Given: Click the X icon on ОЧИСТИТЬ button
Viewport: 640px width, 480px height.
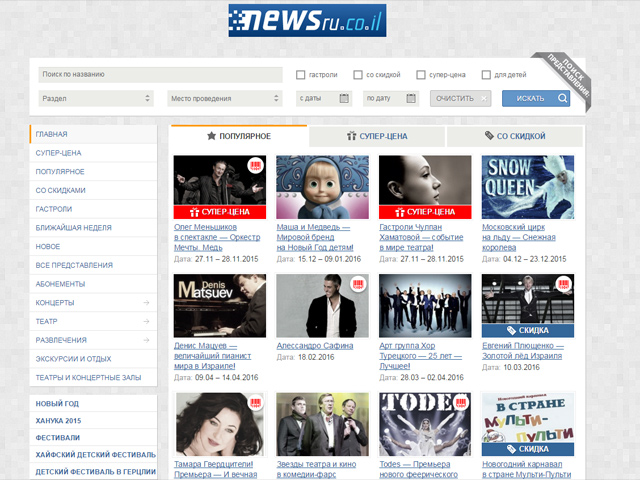Looking at the screenshot, I should 484,98.
